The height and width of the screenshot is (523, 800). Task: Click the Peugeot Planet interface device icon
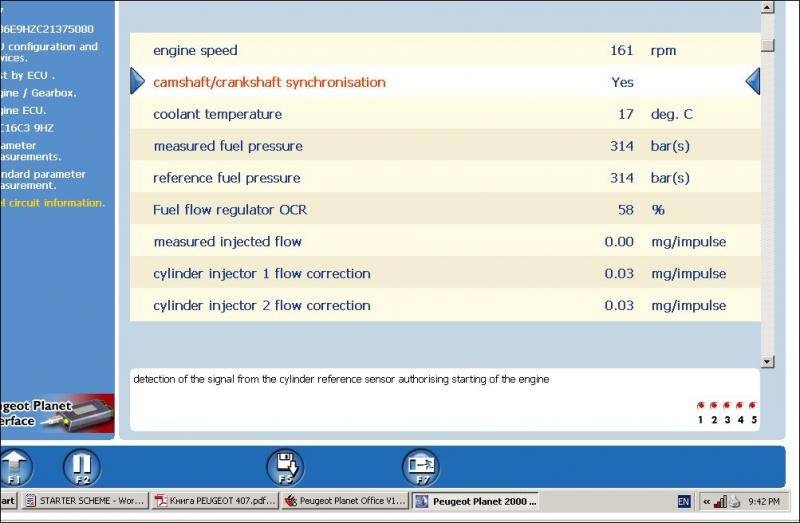pyautogui.click(x=57, y=413)
